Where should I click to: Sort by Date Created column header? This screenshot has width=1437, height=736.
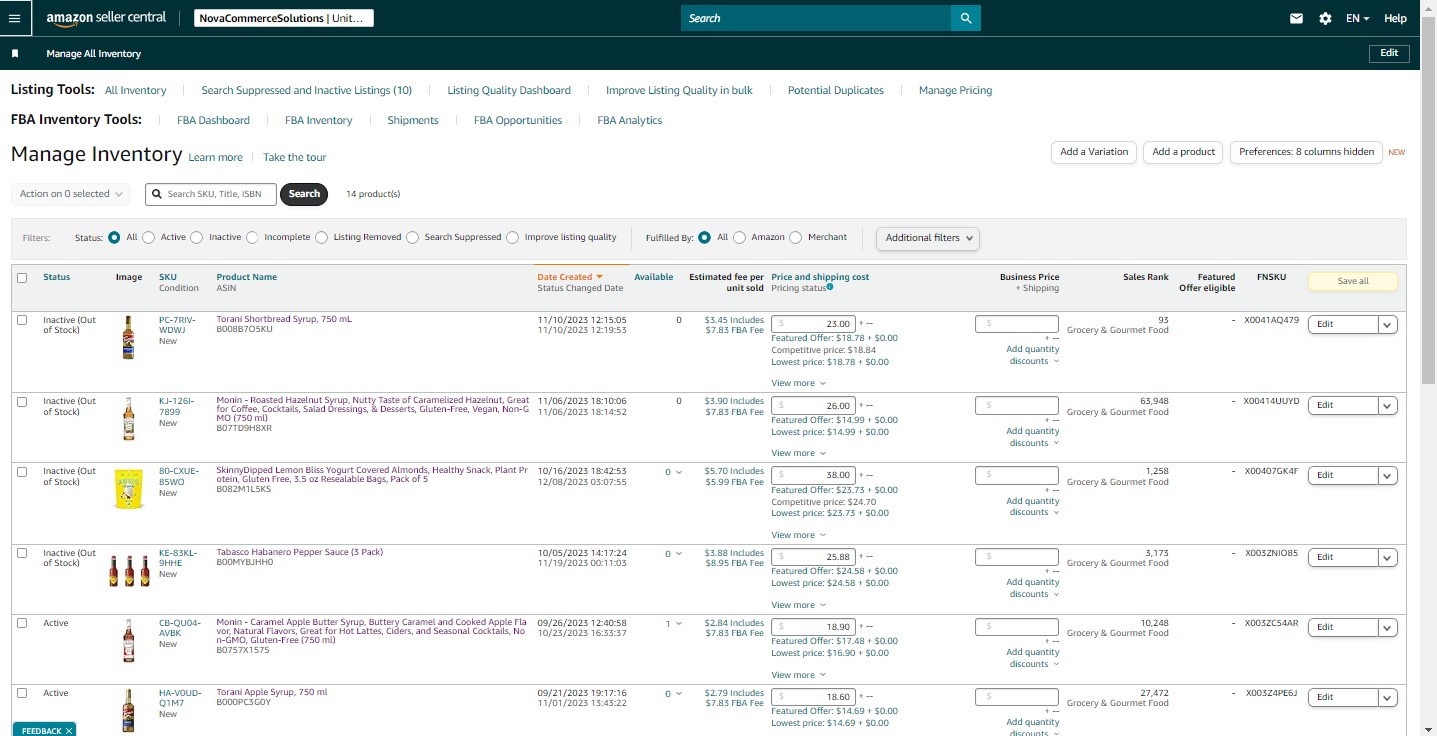pyautogui.click(x=570, y=277)
